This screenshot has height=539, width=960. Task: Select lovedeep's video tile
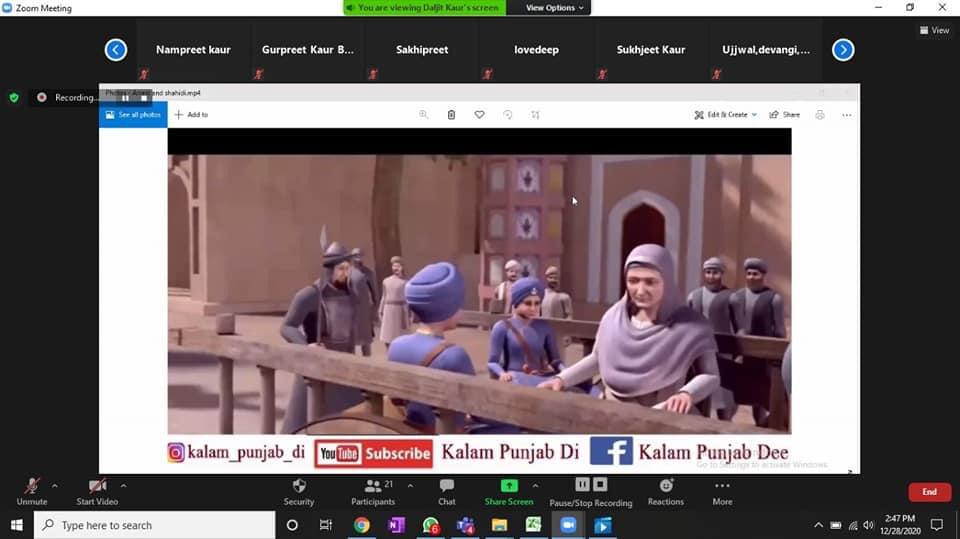click(x=536, y=50)
